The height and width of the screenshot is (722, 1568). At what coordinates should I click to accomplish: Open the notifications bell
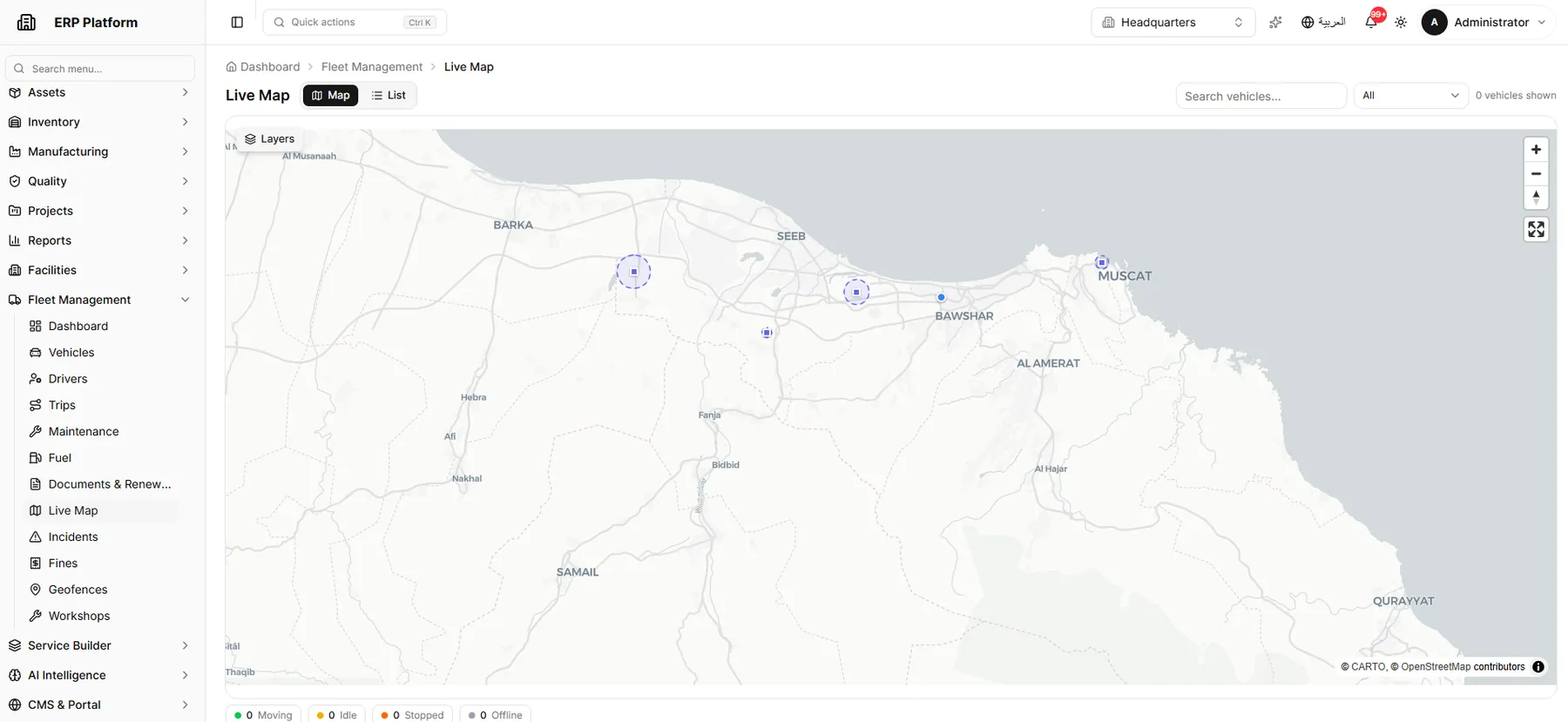tap(1371, 23)
